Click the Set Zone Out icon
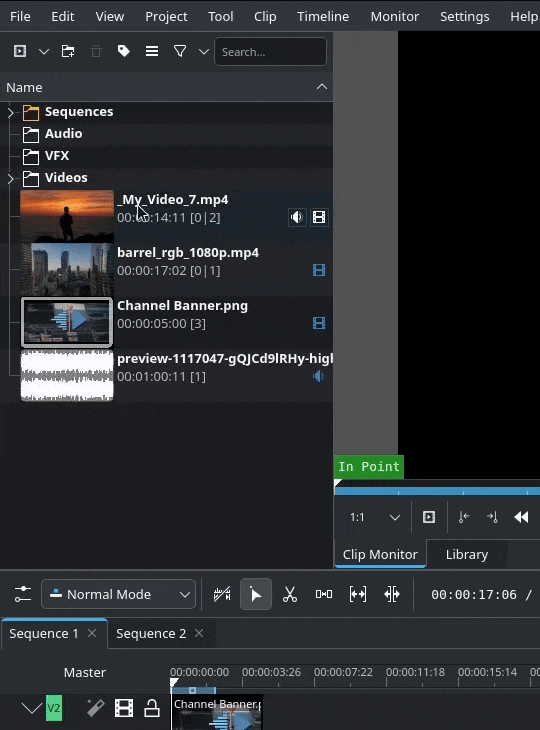 pyautogui.click(x=492, y=517)
